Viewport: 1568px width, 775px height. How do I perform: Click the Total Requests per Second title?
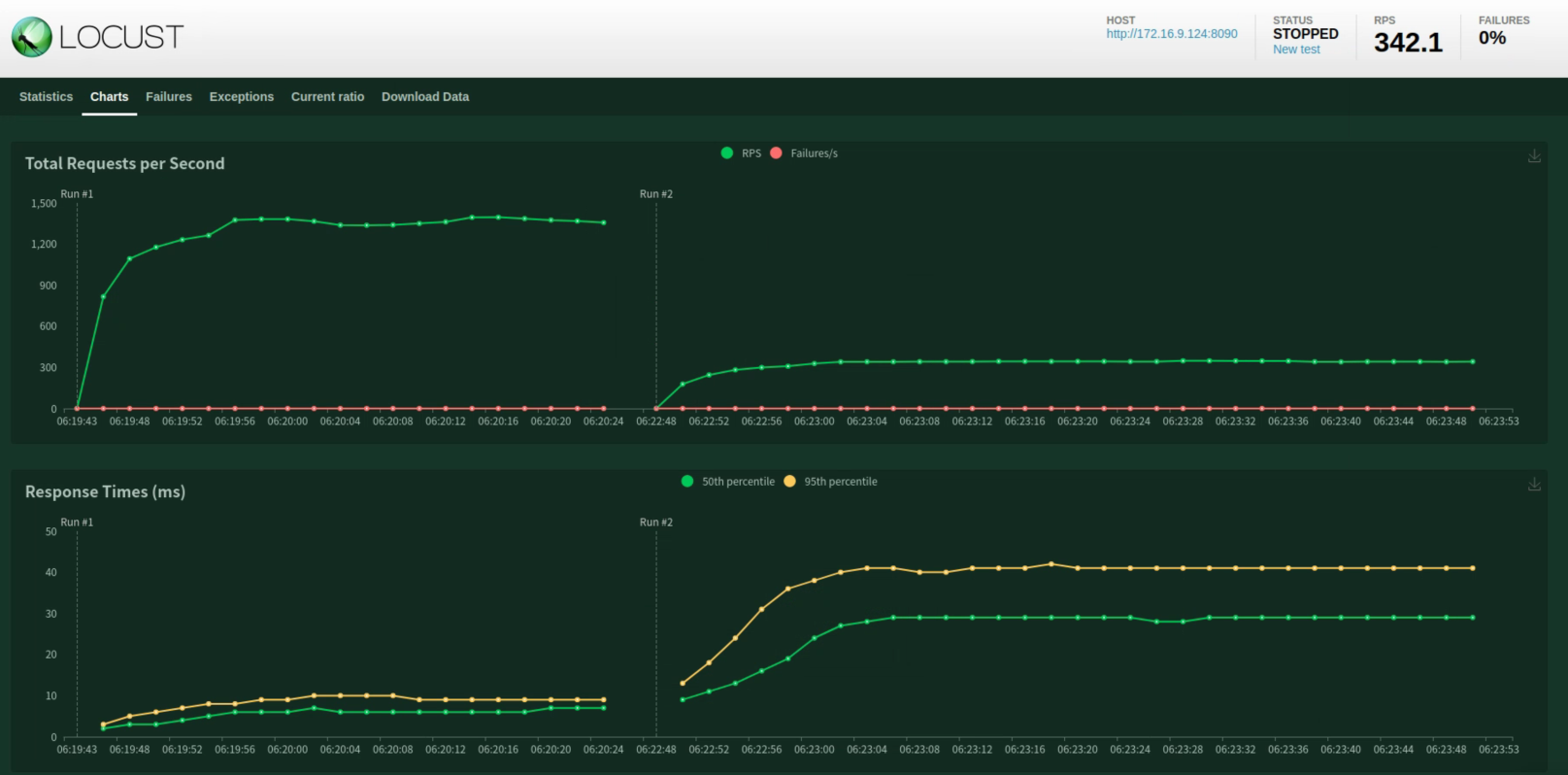tap(125, 163)
